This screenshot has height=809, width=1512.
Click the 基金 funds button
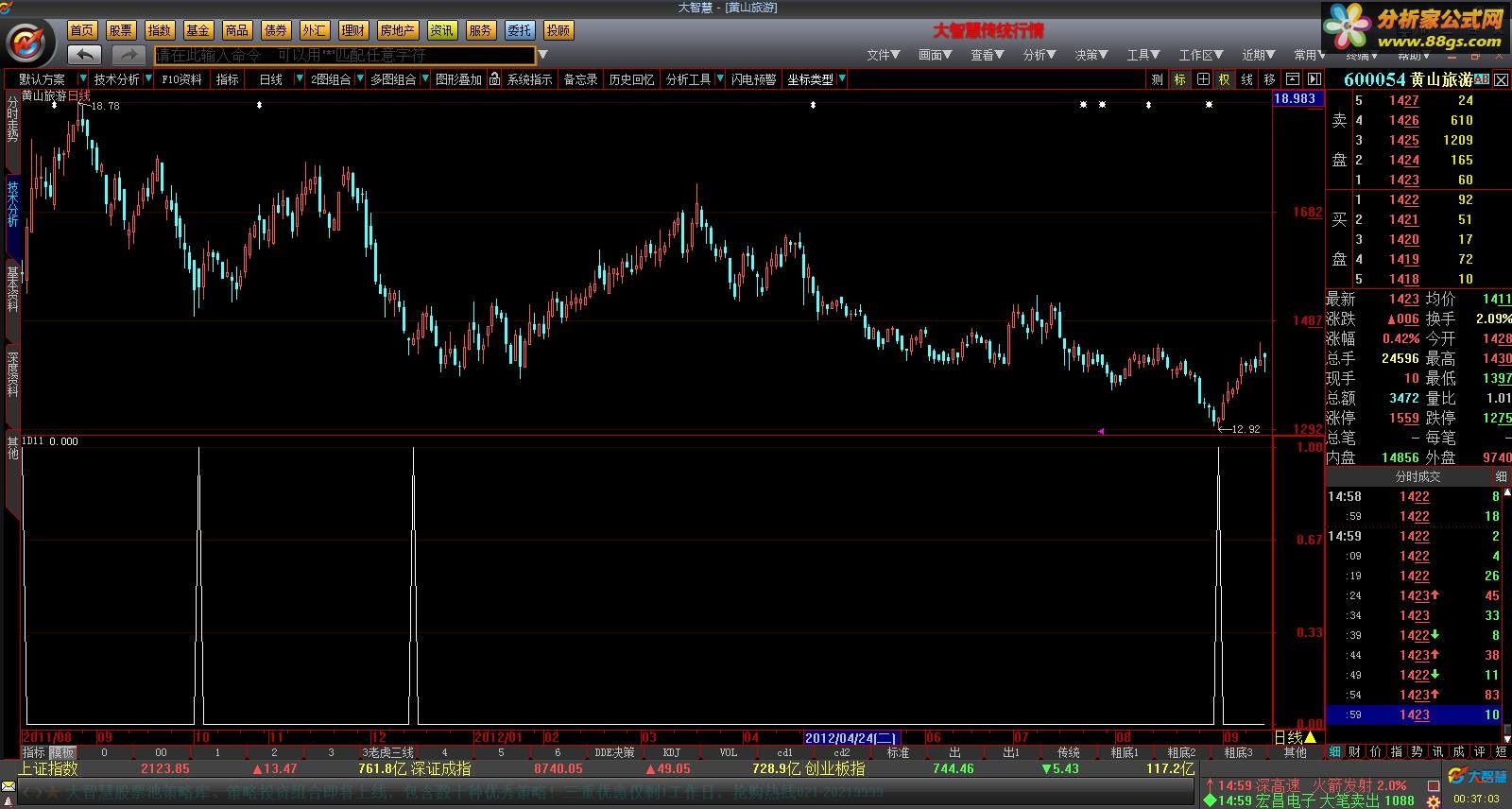[x=198, y=30]
